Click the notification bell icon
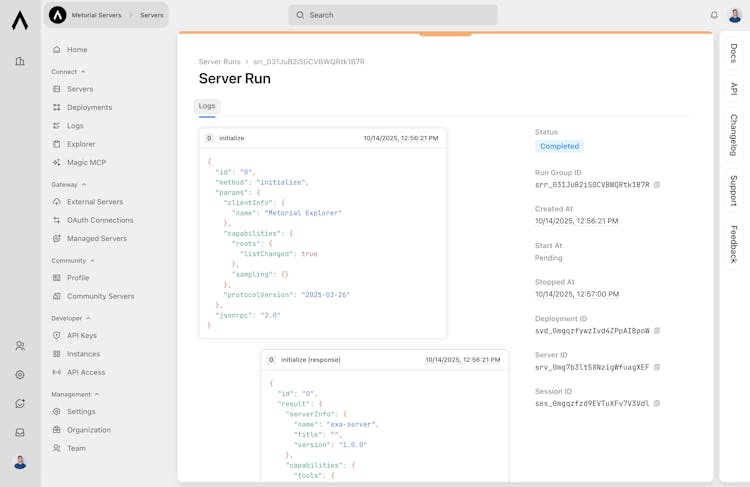Screen dimensions: 750x487 714,15
